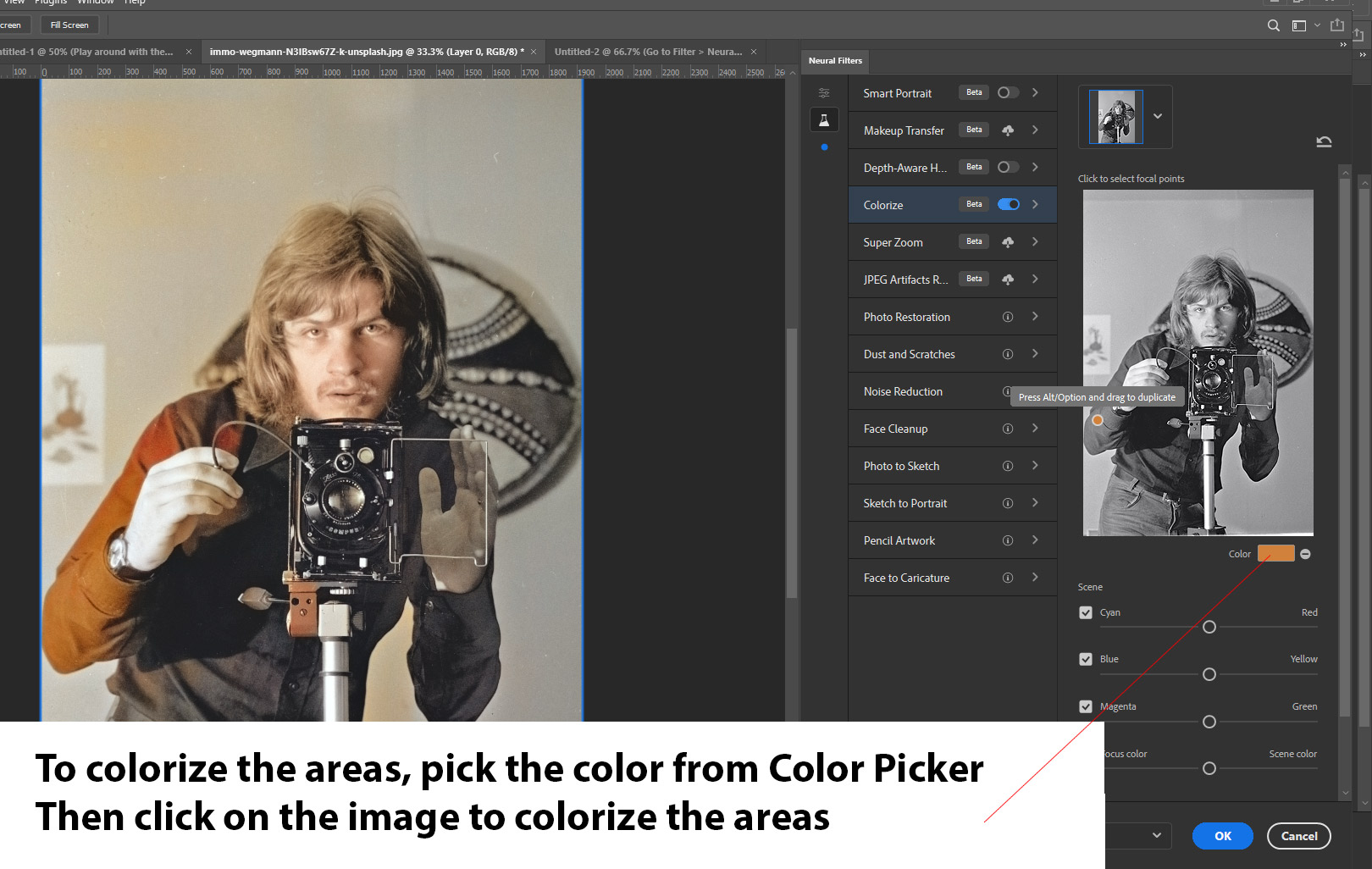Screen dimensions: 1372x869
Task: Uncheck the Magenta checkbox
Action: [1086, 706]
